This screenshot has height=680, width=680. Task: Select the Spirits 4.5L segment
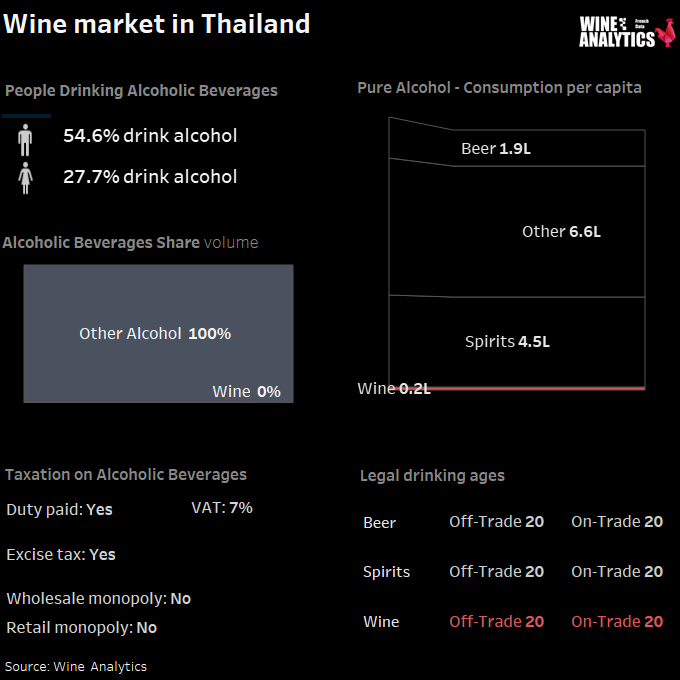pos(517,341)
